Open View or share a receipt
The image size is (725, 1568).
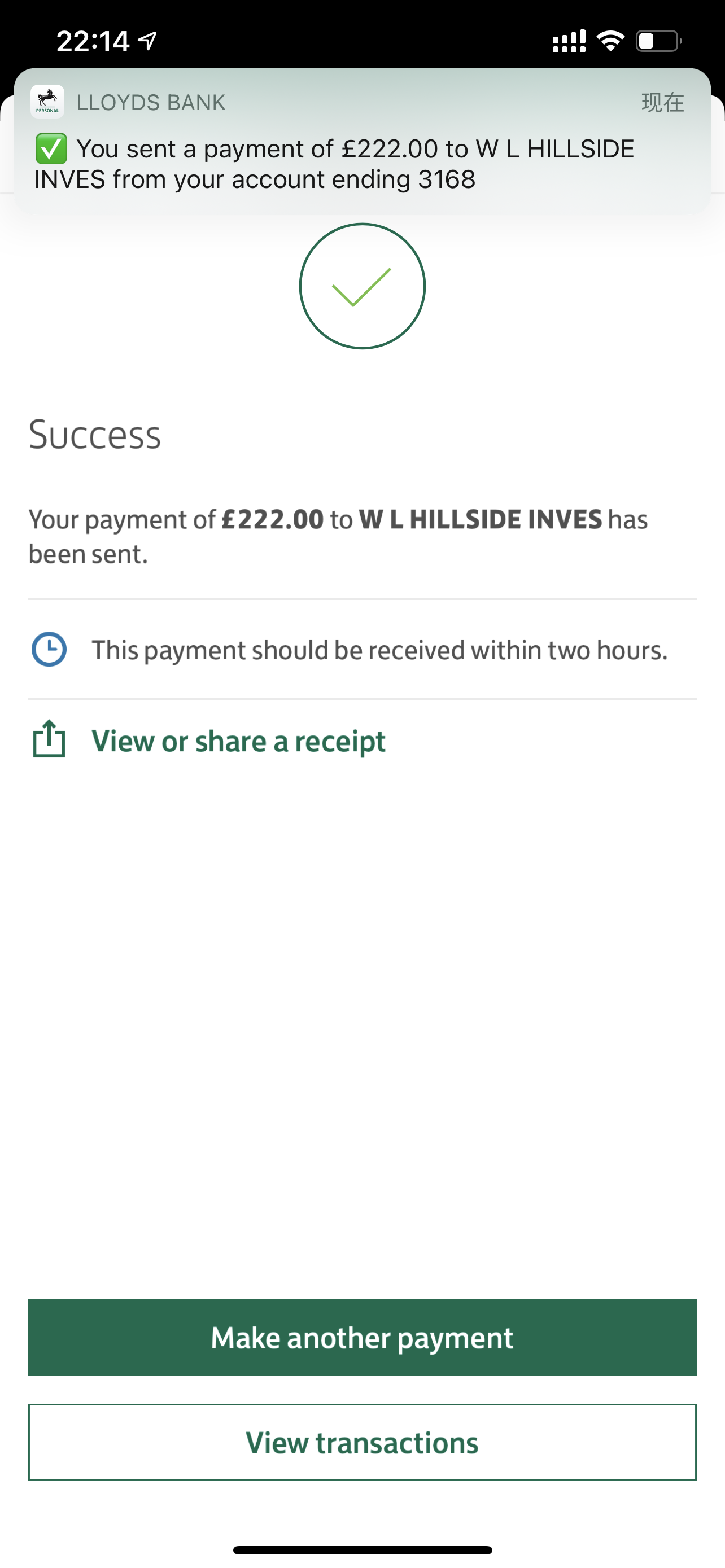click(x=238, y=742)
